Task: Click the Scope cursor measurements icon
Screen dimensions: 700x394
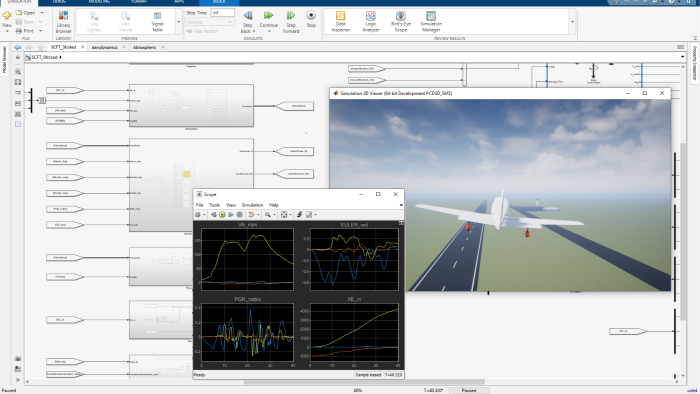Action: pos(308,215)
